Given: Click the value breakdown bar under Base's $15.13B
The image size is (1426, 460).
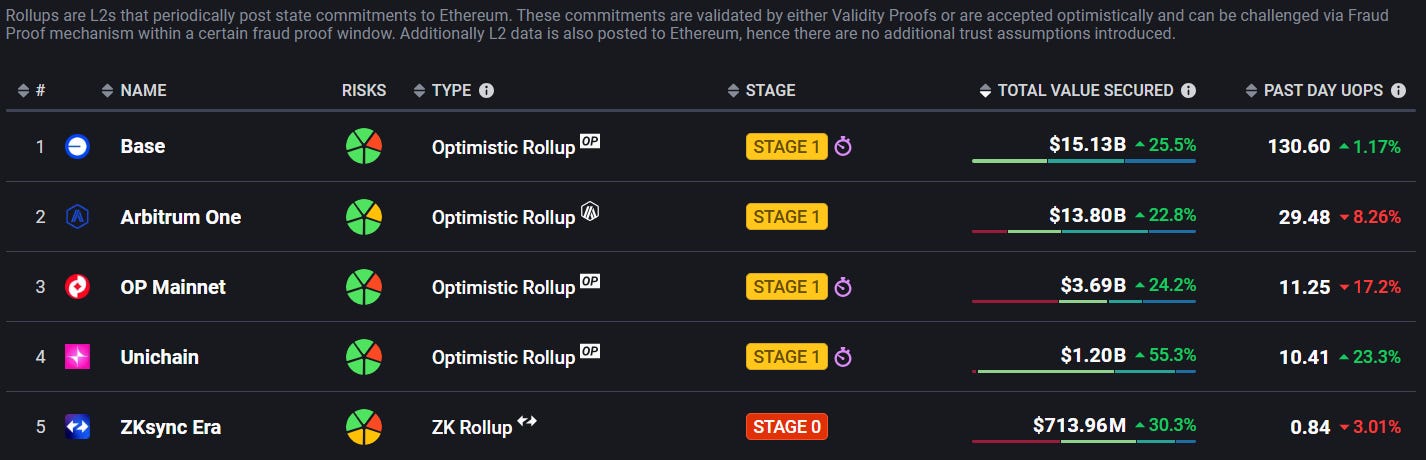Looking at the screenshot, I should pyautogui.click(x=1084, y=161).
